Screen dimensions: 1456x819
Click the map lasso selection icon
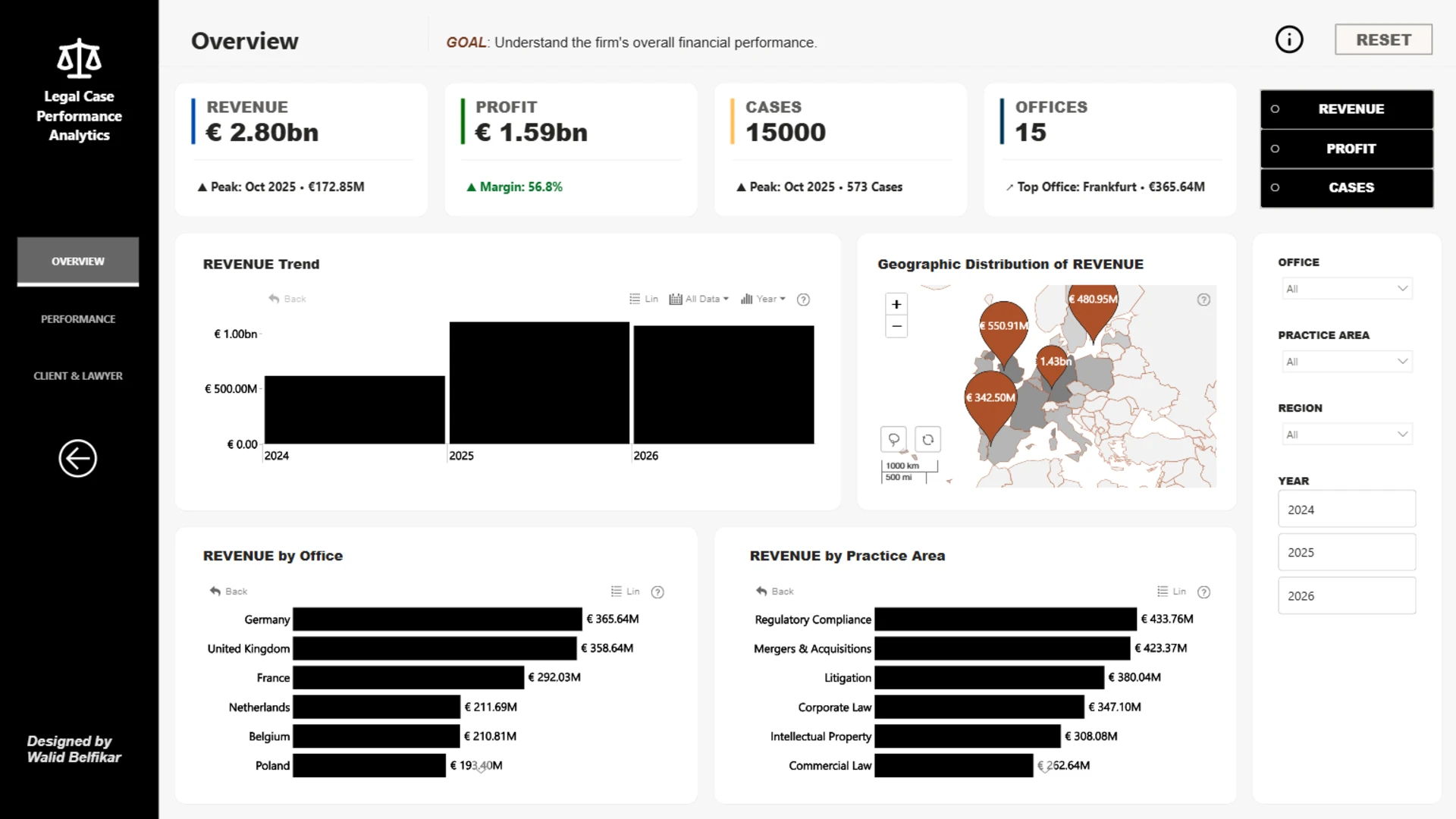(893, 439)
